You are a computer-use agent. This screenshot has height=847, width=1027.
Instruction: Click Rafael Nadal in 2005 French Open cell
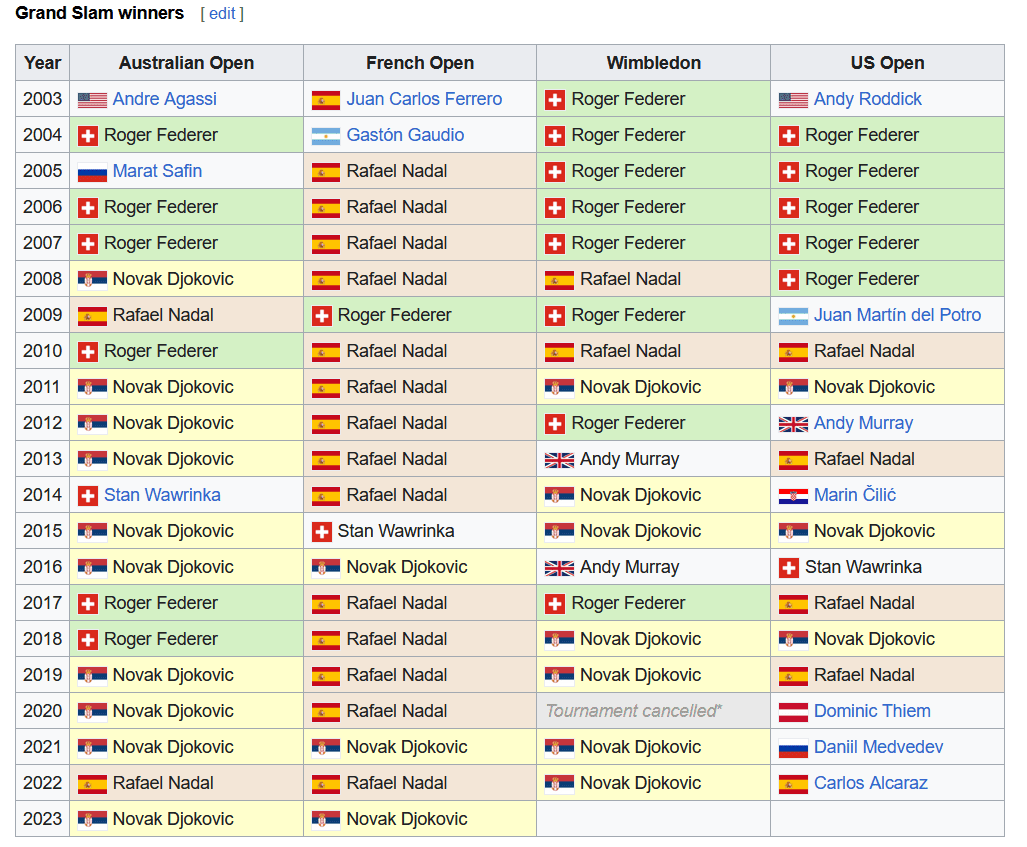[396, 171]
